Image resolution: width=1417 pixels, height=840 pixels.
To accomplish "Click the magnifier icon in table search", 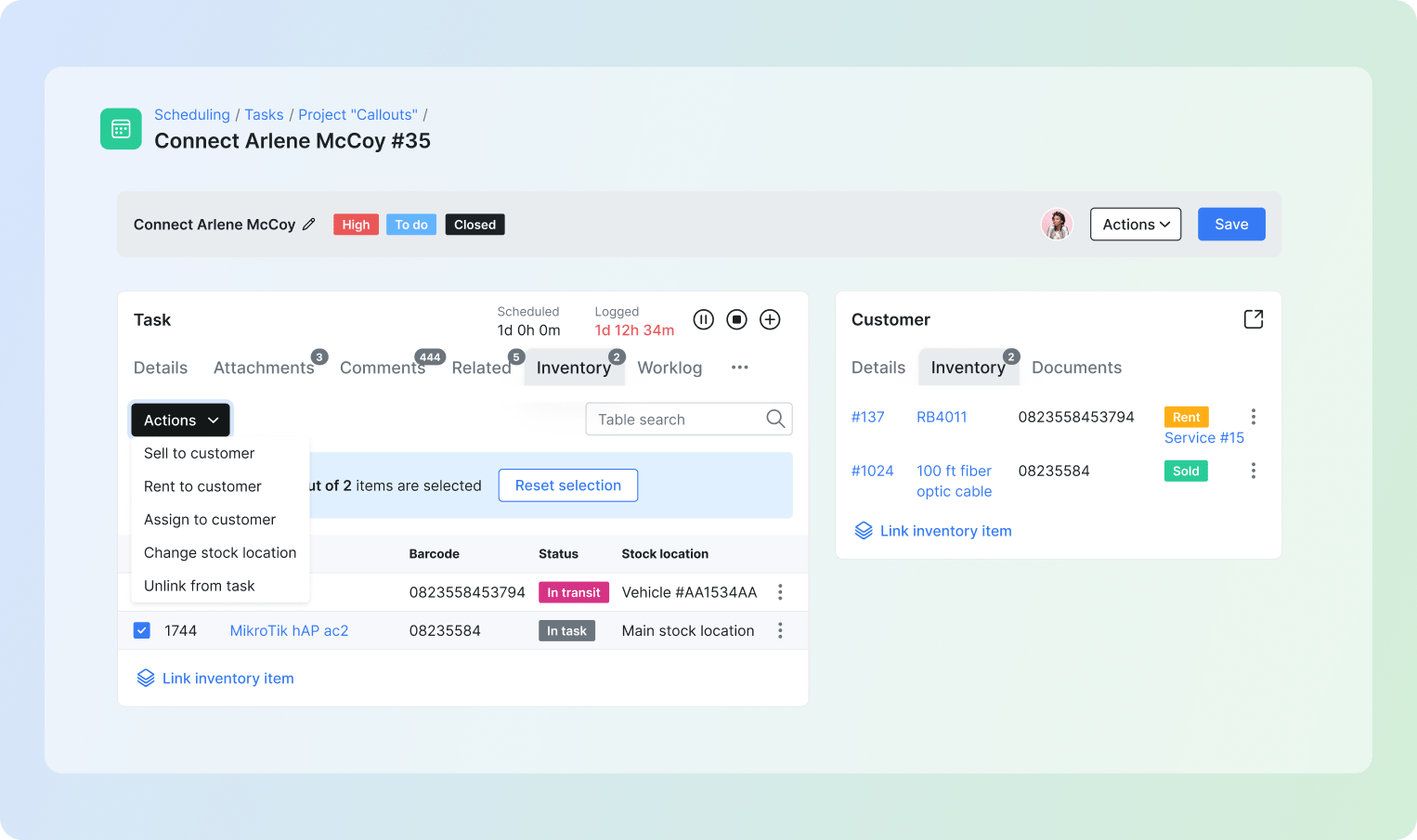I will click(775, 419).
